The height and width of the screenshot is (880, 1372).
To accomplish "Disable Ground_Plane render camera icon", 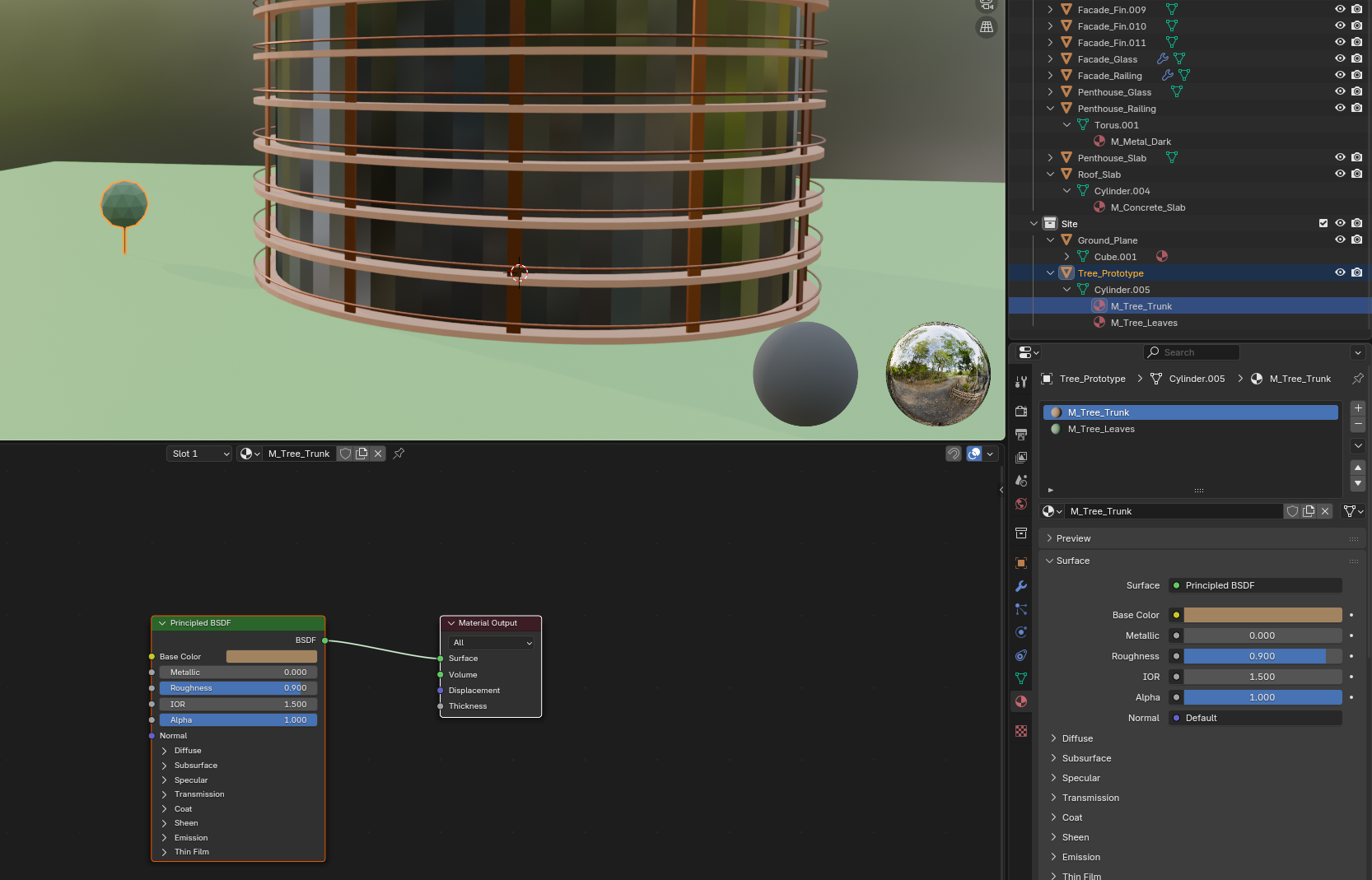I will [1356, 240].
